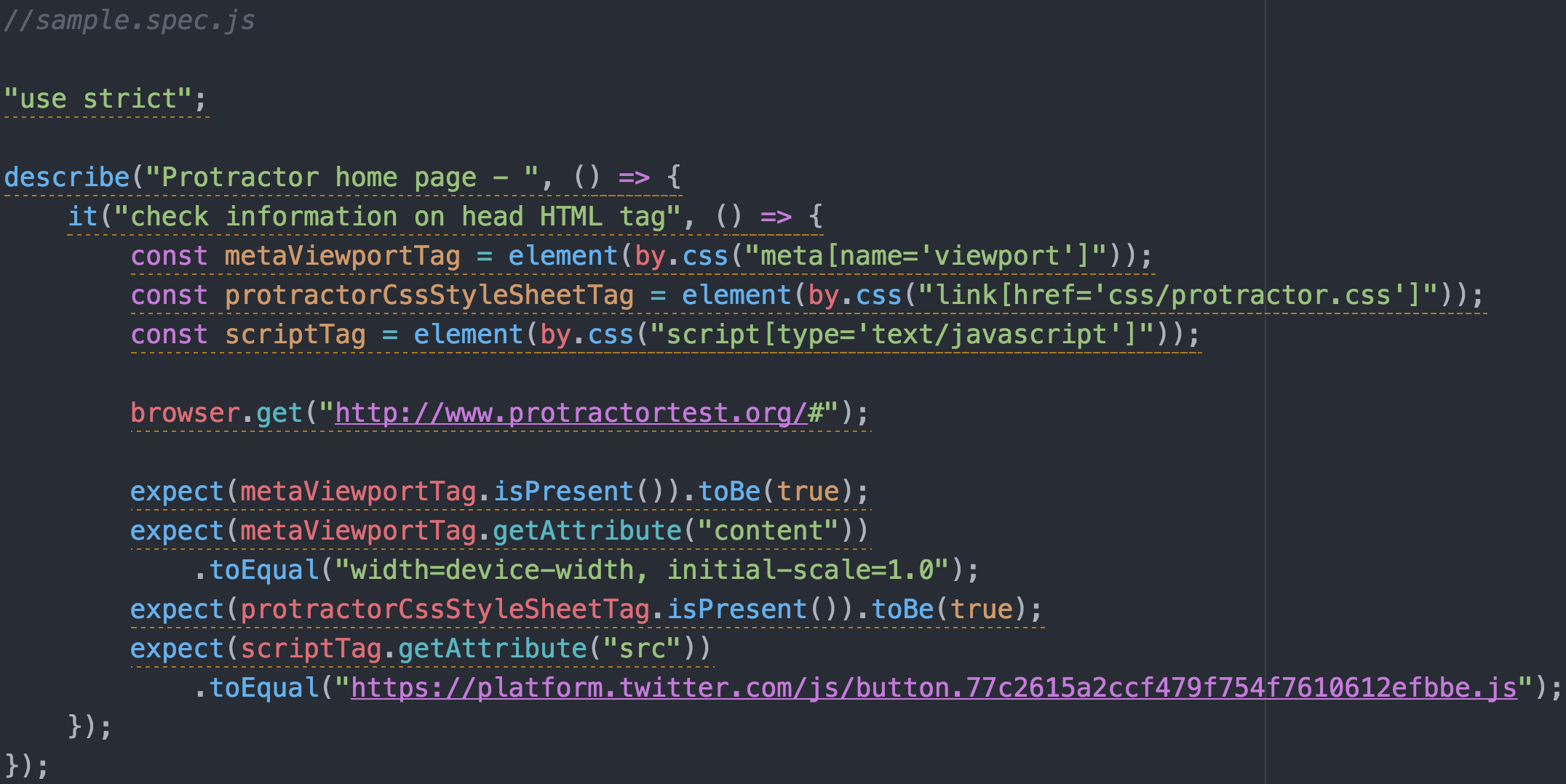This screenshot has width=1566, height=784.
Task: Open the http://www.protractortest.org/ link
Action: tap(571, 413)
